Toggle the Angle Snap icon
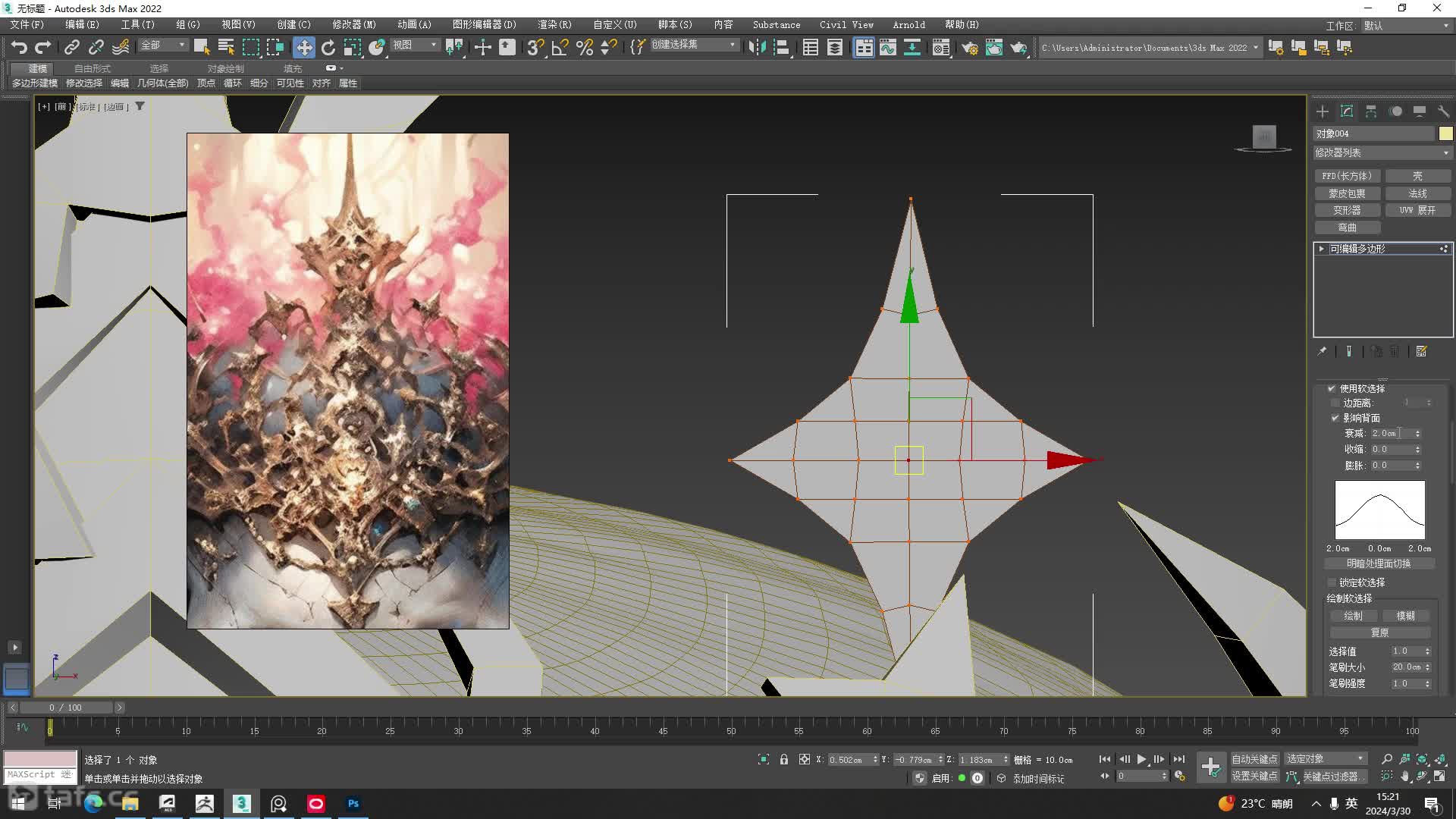The width and height of the screenshot is (1456, 819). pyautogui.click(x=560, y=47)
